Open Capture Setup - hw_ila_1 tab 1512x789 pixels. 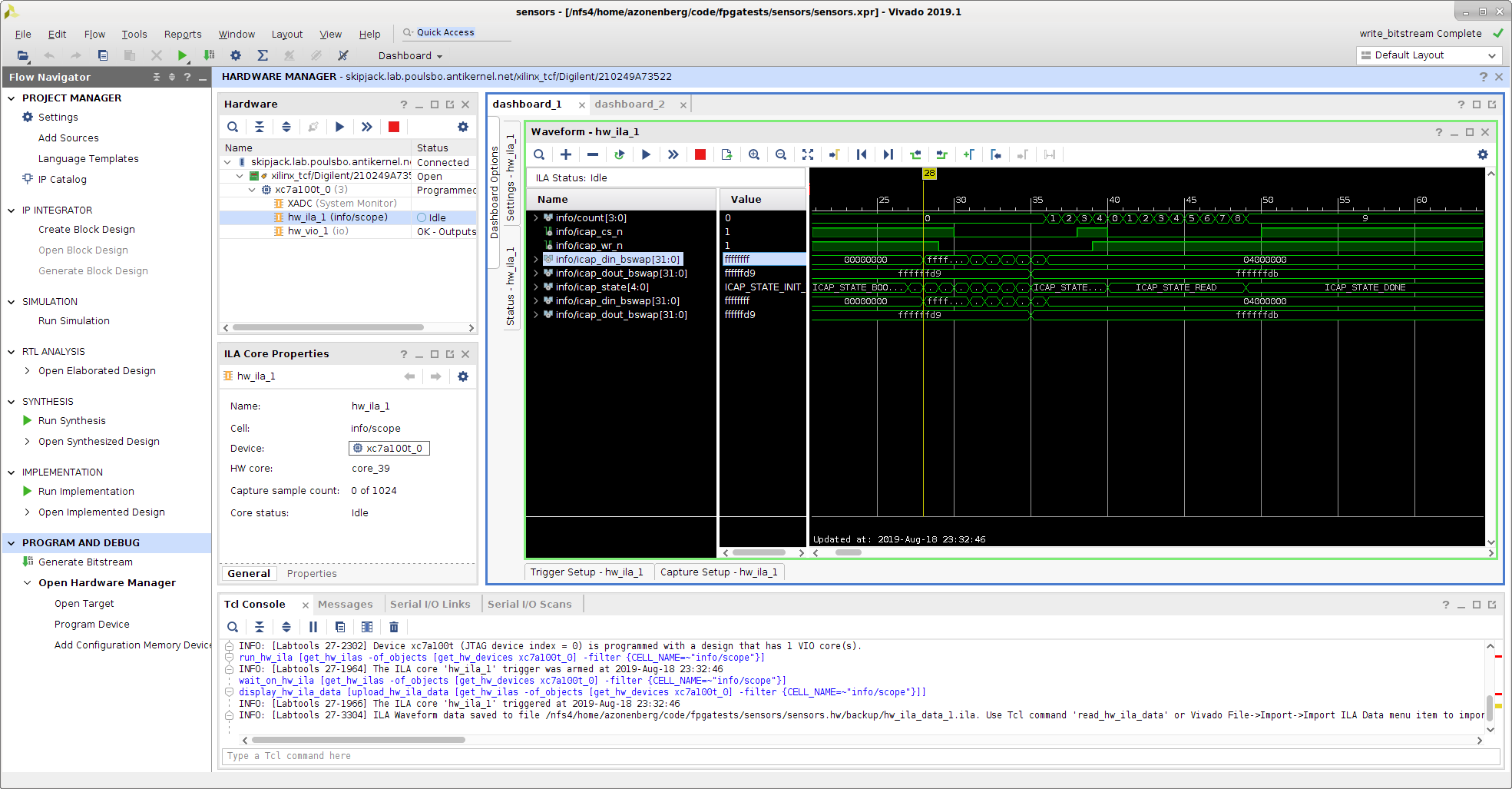[x=719, y=572]
